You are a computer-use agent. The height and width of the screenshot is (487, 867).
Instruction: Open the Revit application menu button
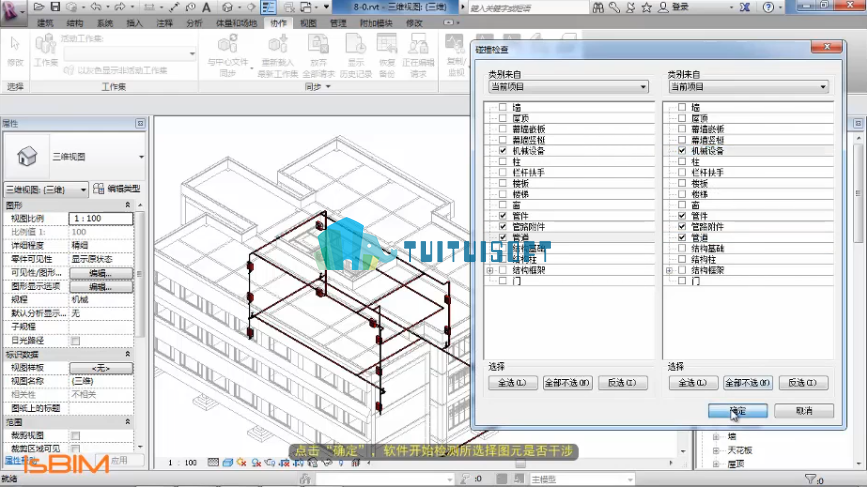point(11,12)
